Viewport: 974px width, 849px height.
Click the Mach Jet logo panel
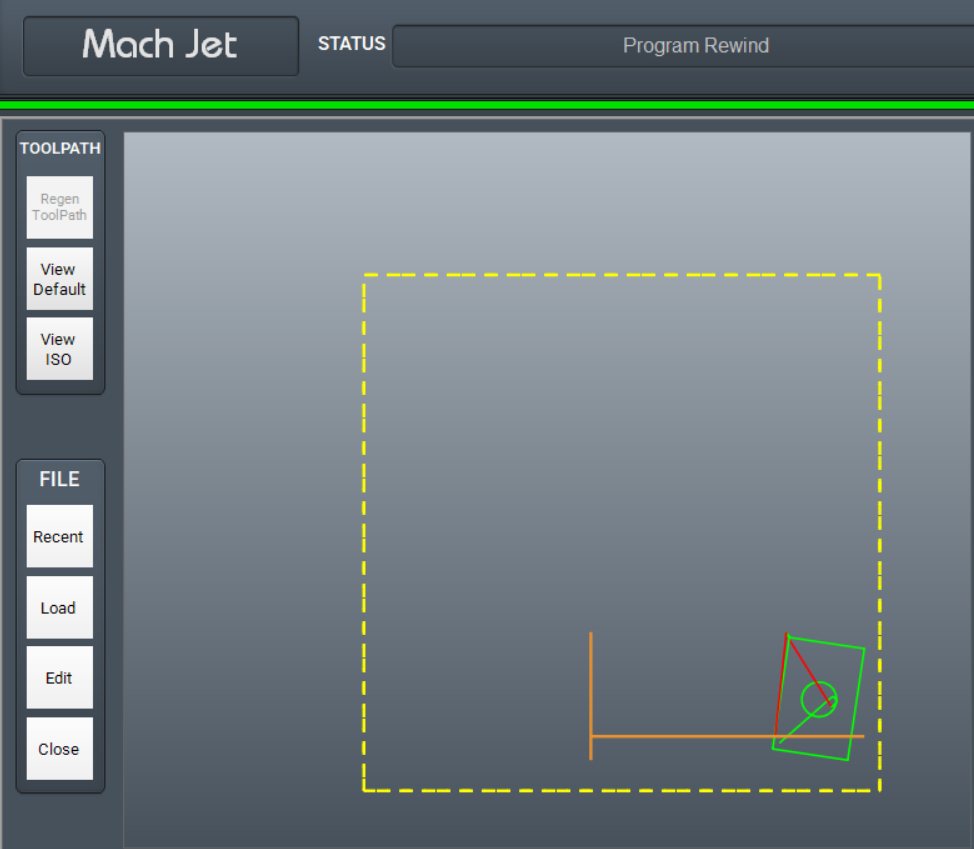[161, 46]
